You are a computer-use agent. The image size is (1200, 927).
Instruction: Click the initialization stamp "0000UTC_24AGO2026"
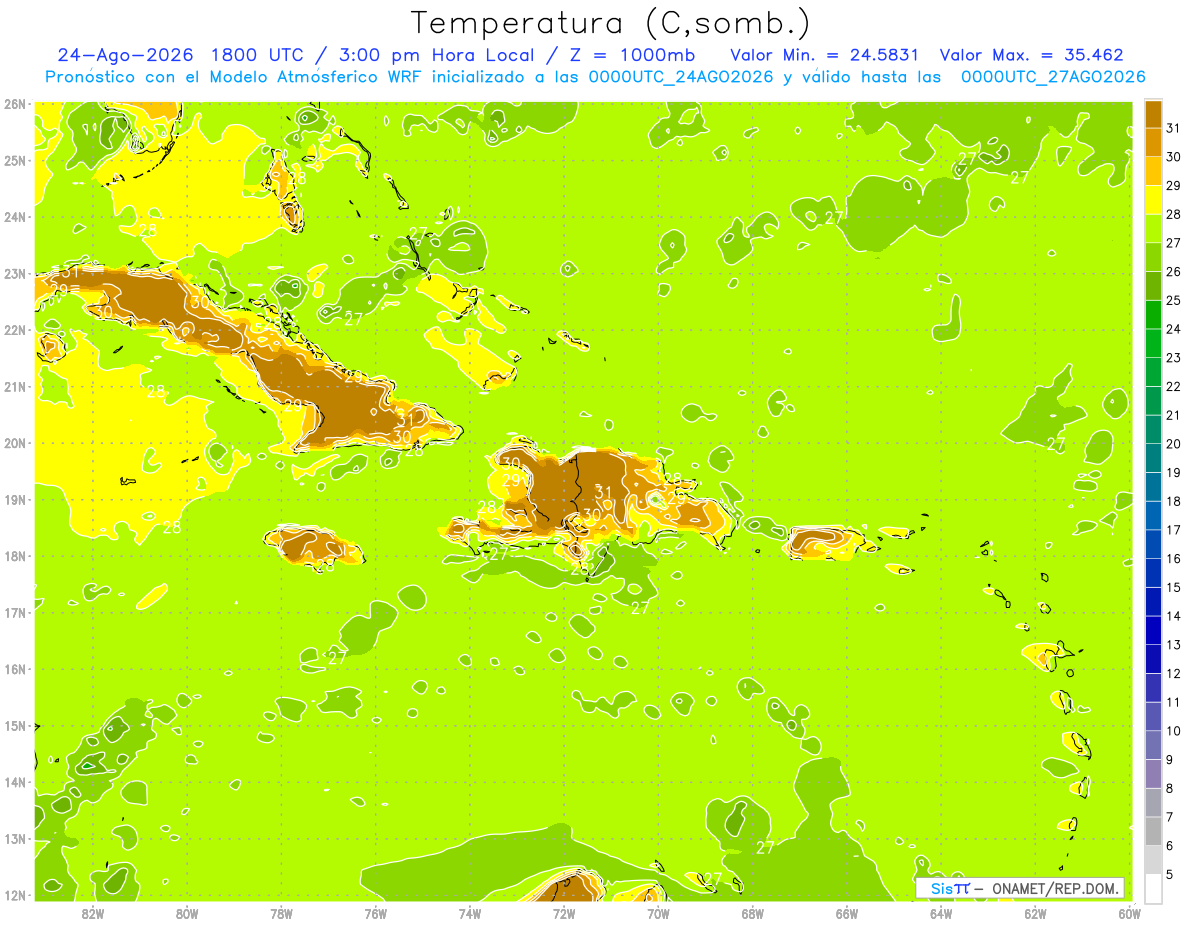(x=681, y=77)
